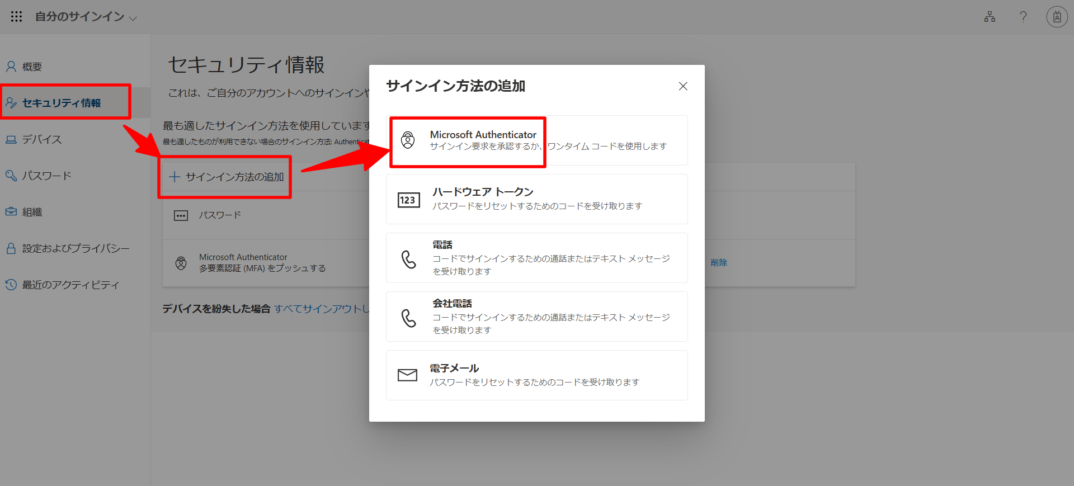The image size is (1074, 486).
Task: Click the 概要 person icon
Action: pyautogui.click(x=11, y=66)
